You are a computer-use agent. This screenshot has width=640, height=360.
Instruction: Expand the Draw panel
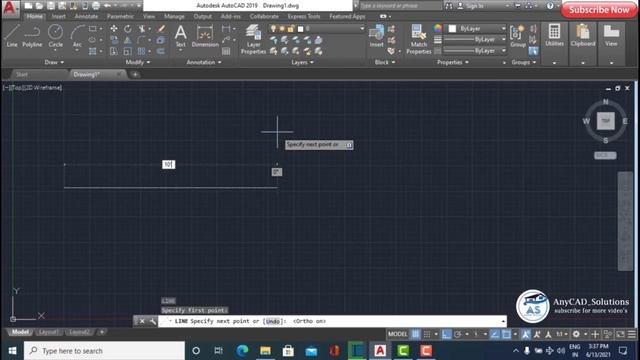click(54, 62)
